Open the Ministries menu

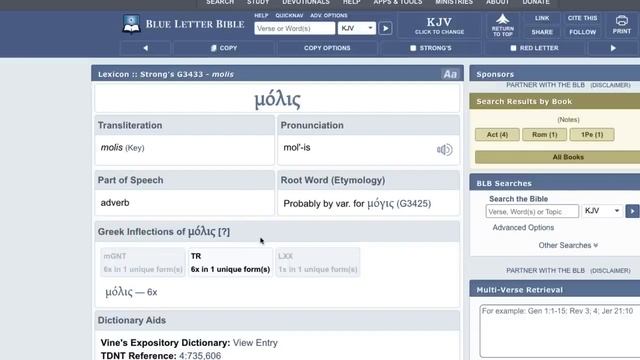click(x=454, y=2)
